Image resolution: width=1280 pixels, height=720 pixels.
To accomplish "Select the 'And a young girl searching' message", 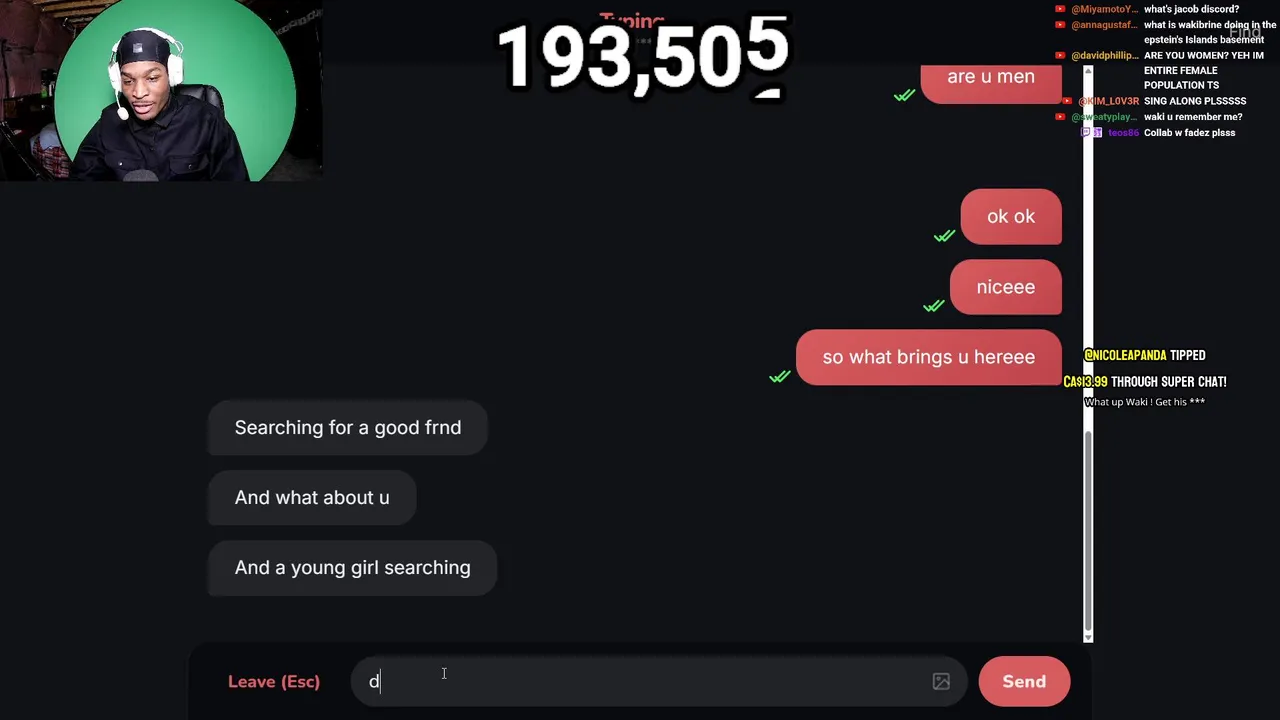I will [x=352, y=567].
